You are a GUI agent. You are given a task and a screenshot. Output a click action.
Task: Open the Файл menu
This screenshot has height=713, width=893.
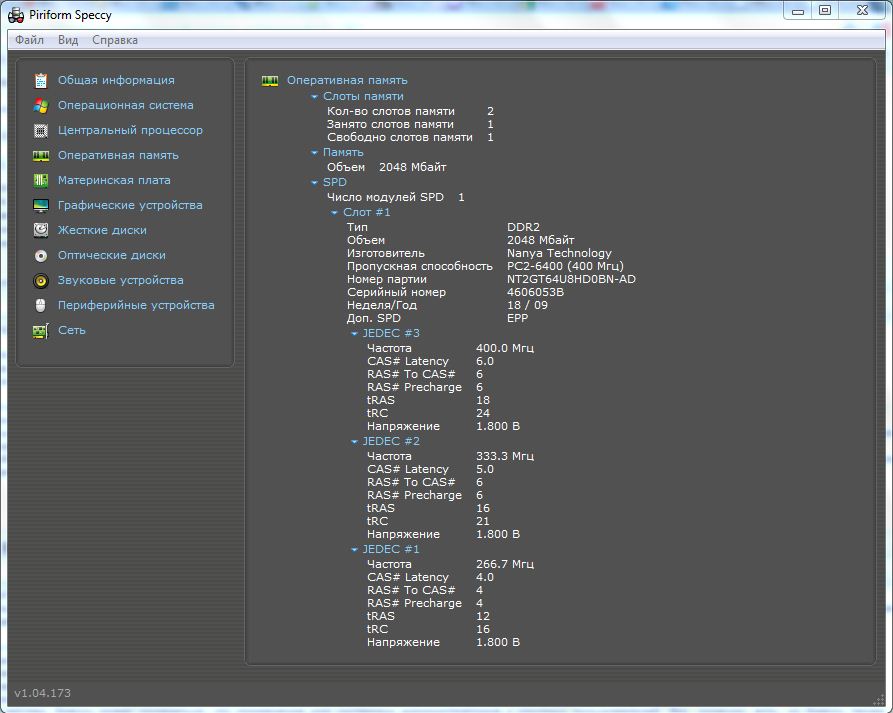[x=29, y=40]
